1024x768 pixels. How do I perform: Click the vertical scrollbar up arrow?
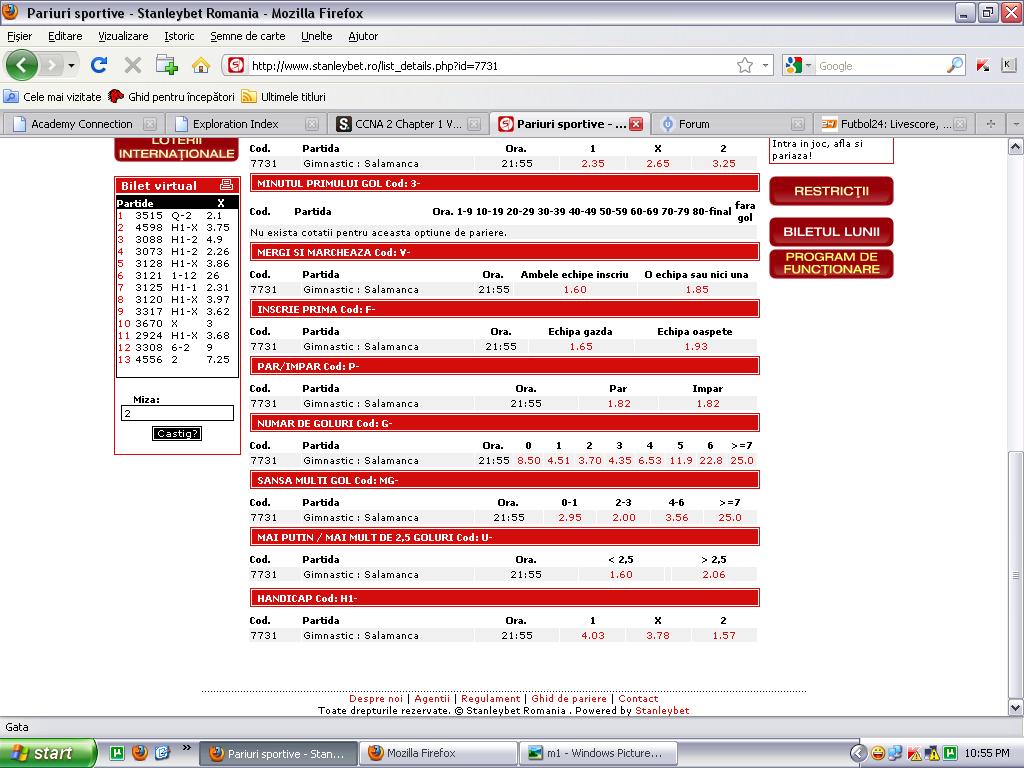1016,146
